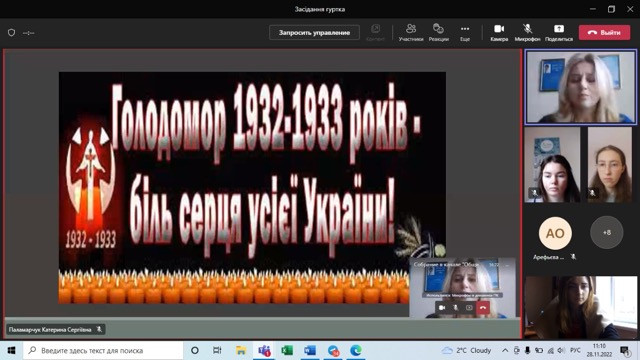Click the microphone icon in mini call window
The height and width of the screenshot is (360, 640).
click(x=456, y=307)
